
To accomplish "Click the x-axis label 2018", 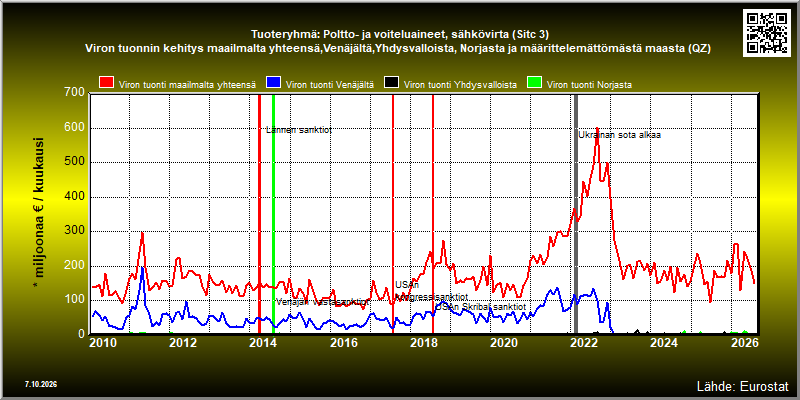I will click(x=423, y=342).
